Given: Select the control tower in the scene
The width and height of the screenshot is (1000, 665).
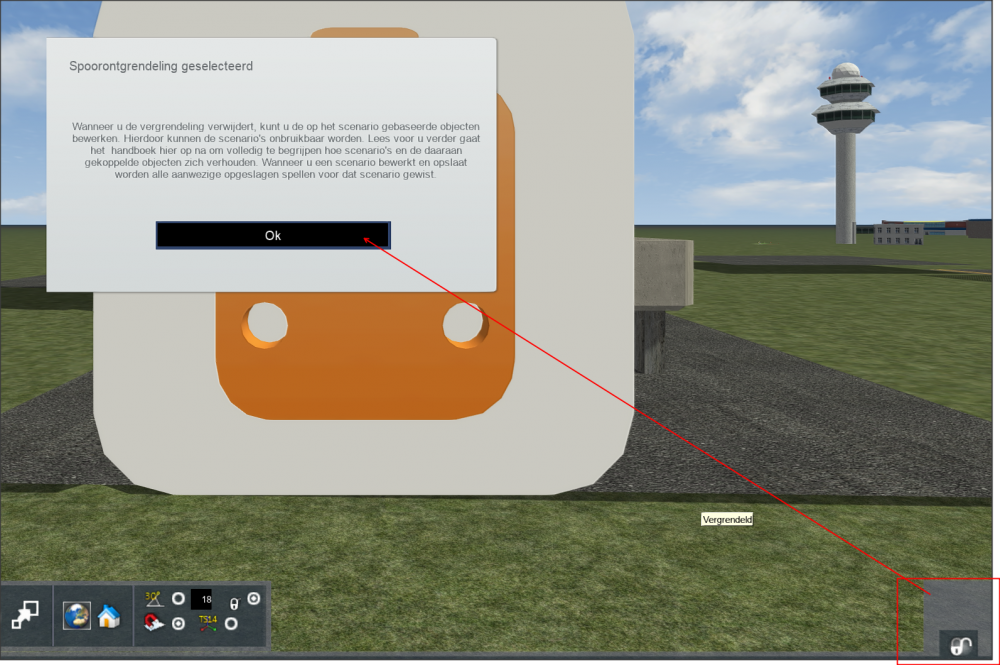Looking at the screenshot, I should click(846, 150).
